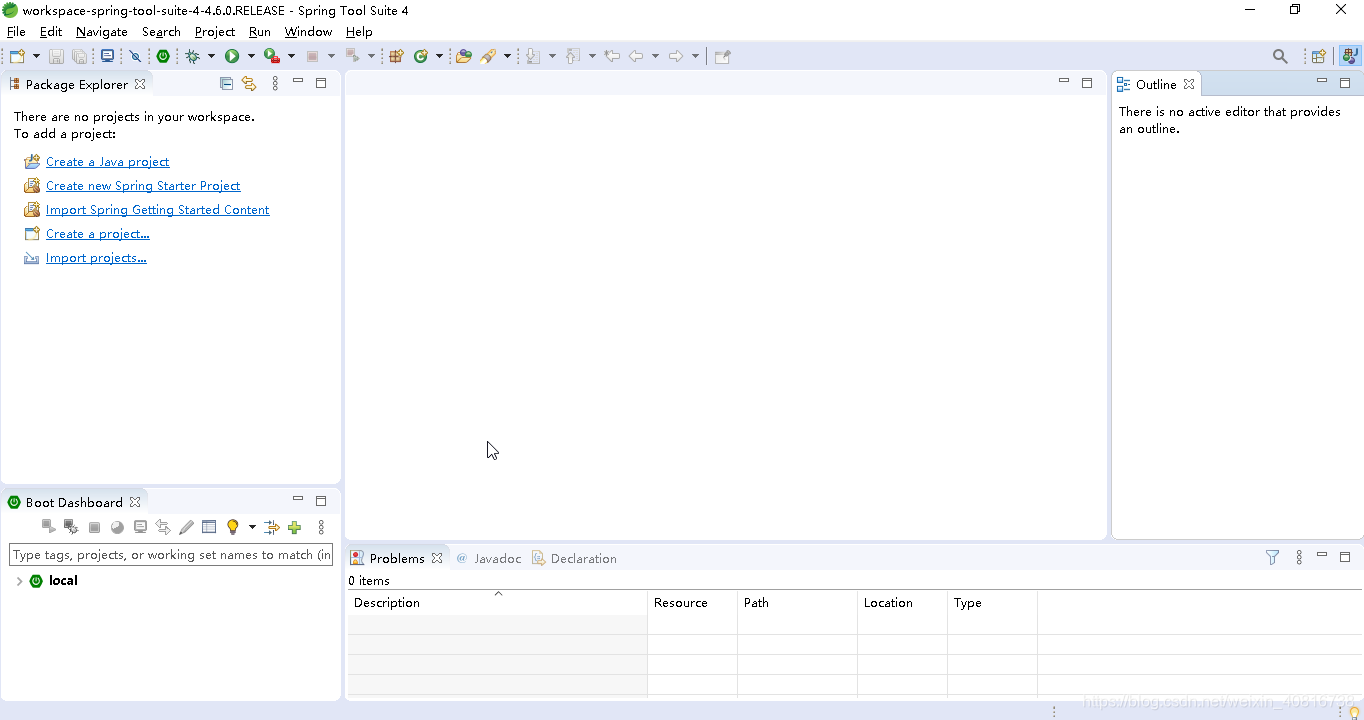Click the Save icon in toolbar
This screenshot has width=1364, height=720.
click(x=56, y=56)
